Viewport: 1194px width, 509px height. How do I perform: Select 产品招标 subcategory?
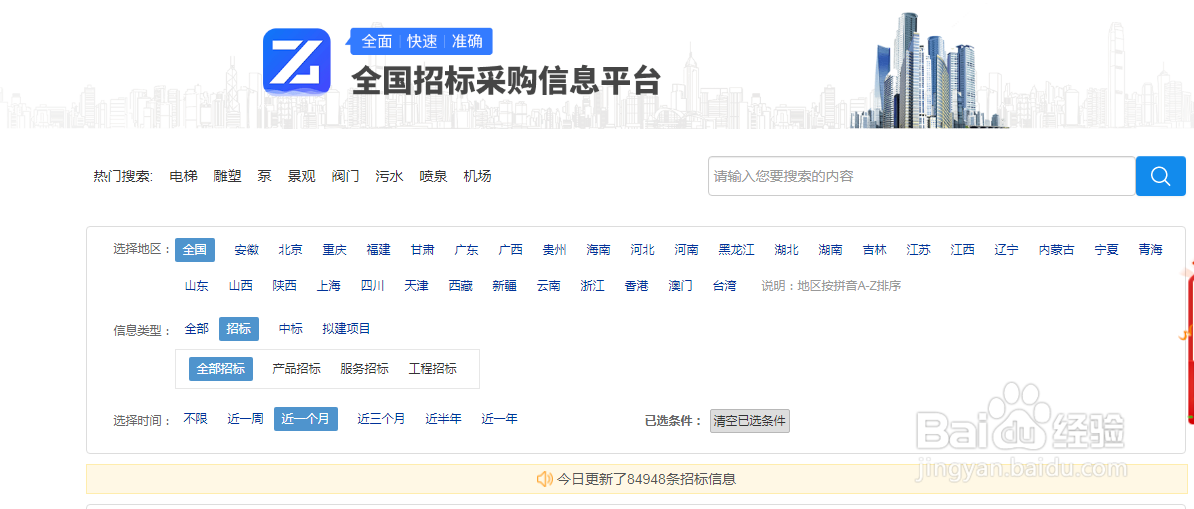296,369
